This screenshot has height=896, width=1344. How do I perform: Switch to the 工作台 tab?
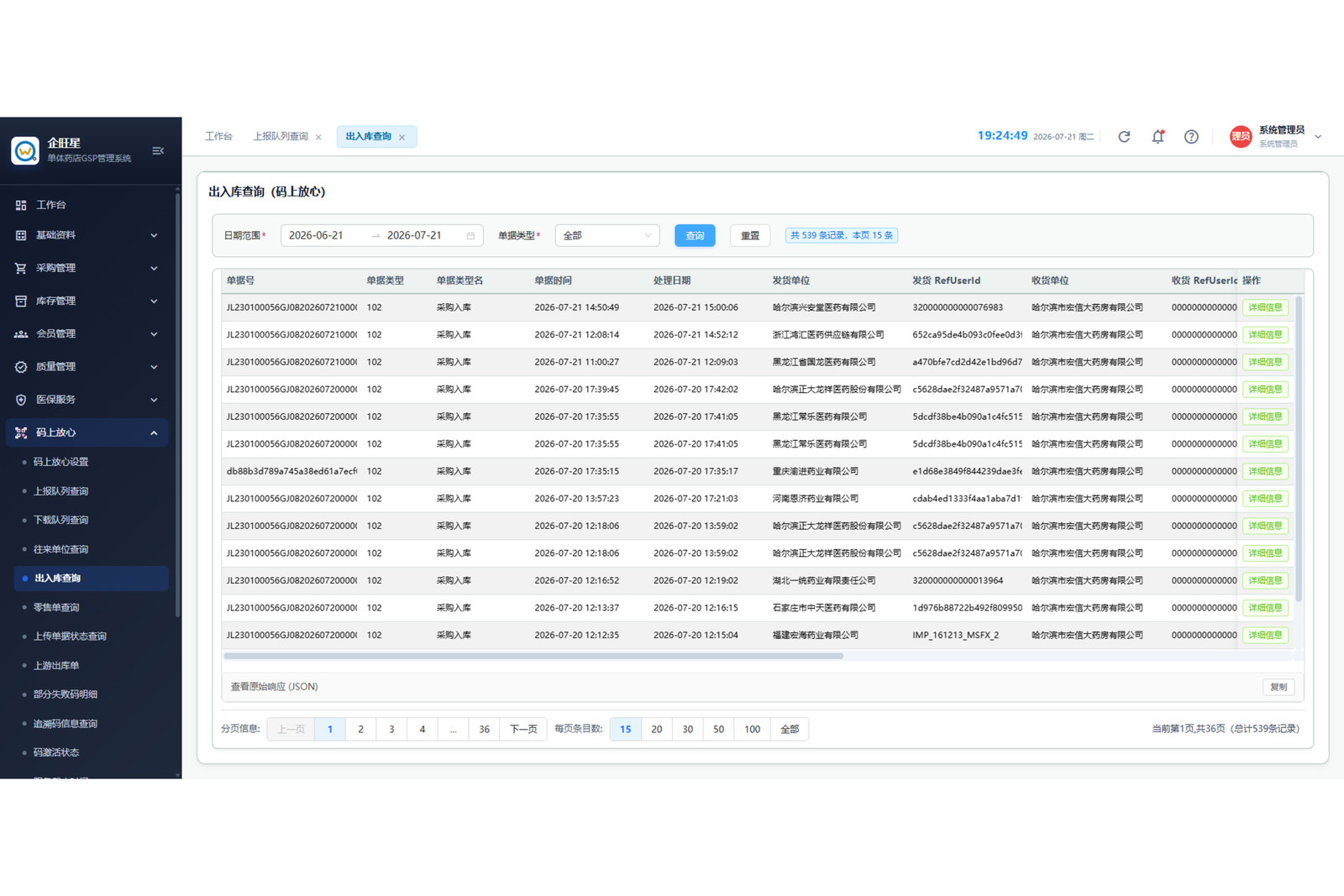tap(218, 136)
